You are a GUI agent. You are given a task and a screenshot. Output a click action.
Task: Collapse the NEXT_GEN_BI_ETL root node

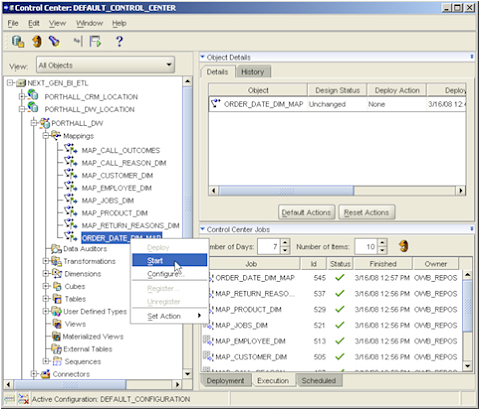[x=10, y=83]
